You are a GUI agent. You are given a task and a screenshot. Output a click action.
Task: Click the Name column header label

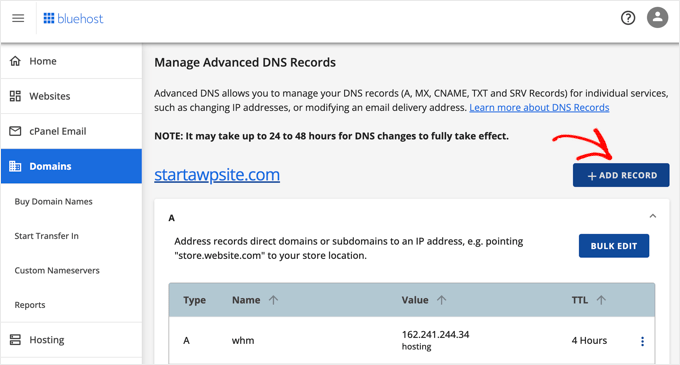click(x=246, y=300)
